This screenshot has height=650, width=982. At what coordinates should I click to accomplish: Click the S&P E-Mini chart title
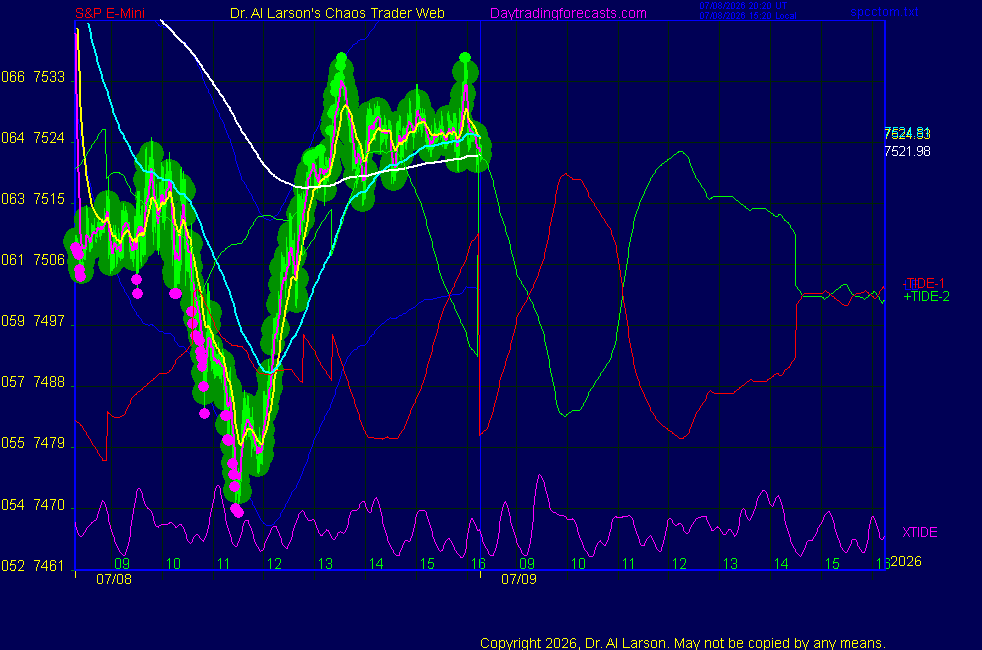coord(110,13)
